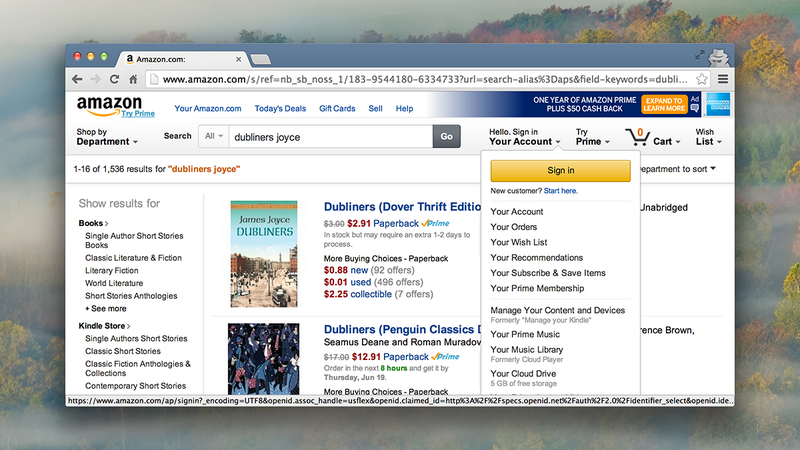
Task: Select Your Account menu item
Action: point(517,211)
